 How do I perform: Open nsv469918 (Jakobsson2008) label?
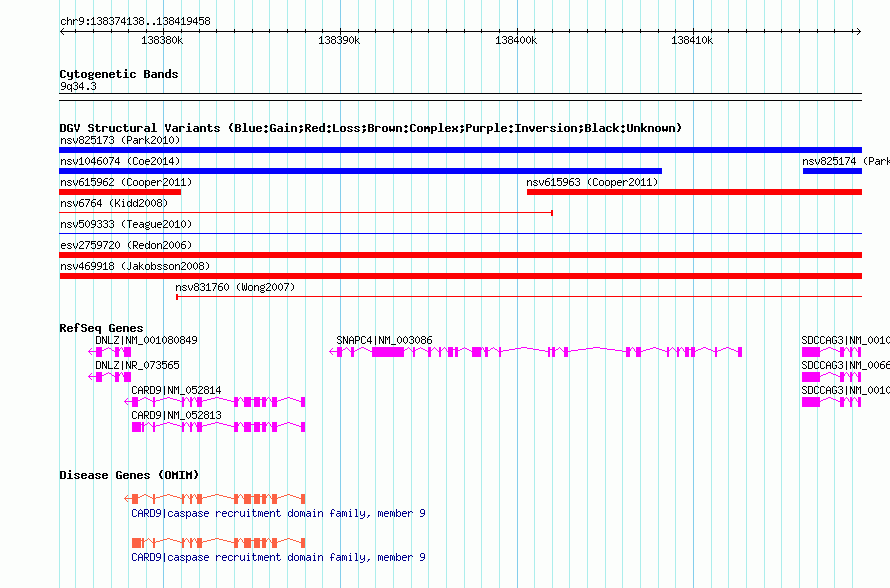pos(135,266)
